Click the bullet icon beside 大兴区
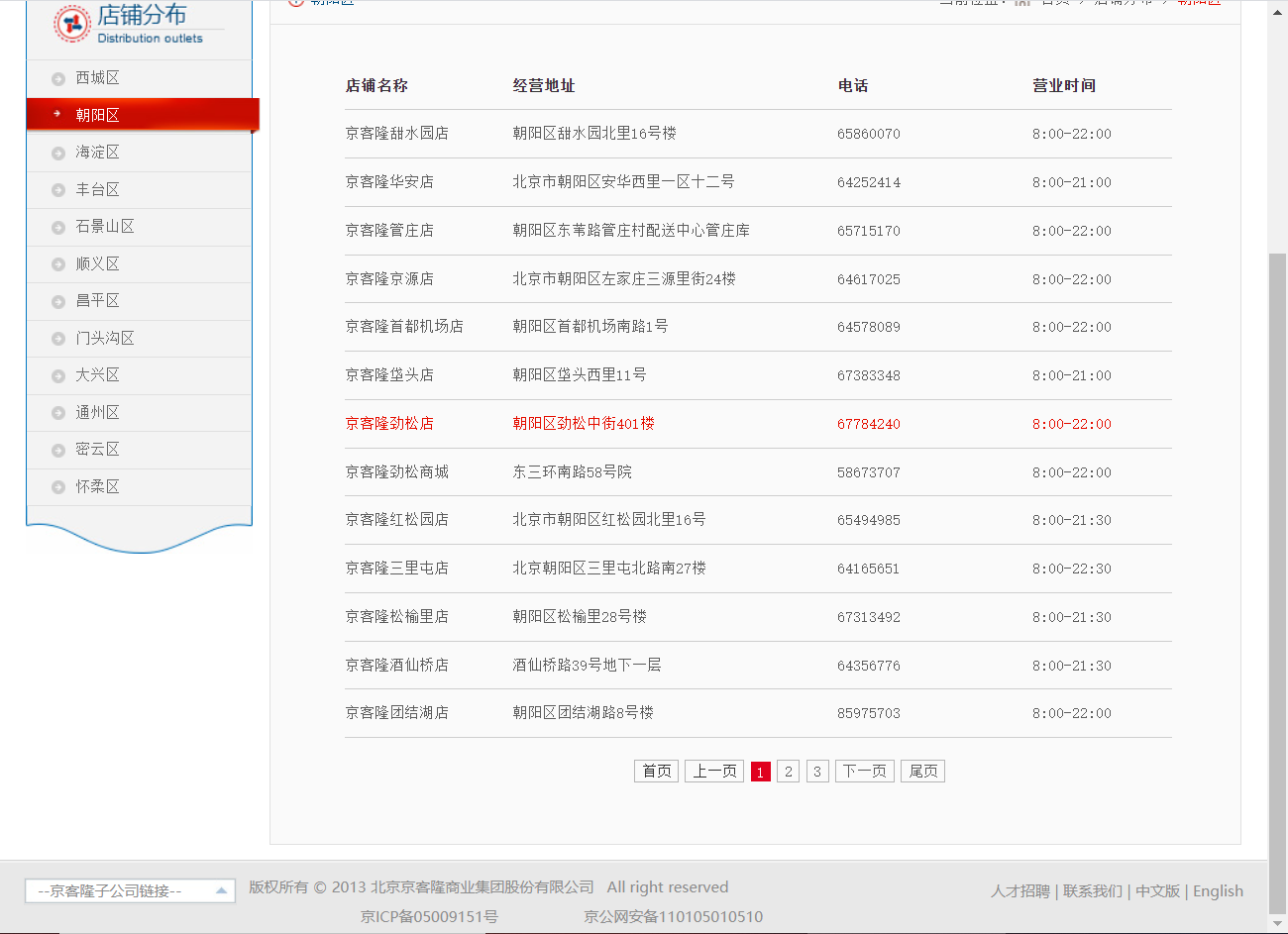This screenshot has height=934, width=1288. 58,375
